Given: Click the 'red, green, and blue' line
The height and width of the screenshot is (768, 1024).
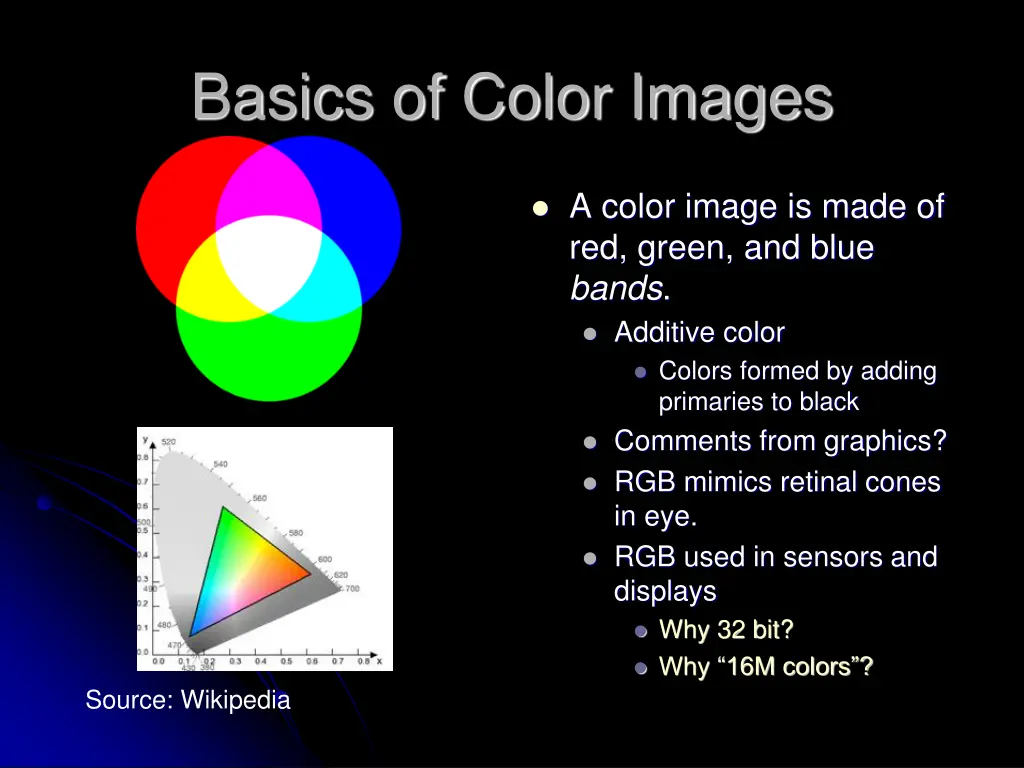Looking at the screenshot, I should pos(722,248).
